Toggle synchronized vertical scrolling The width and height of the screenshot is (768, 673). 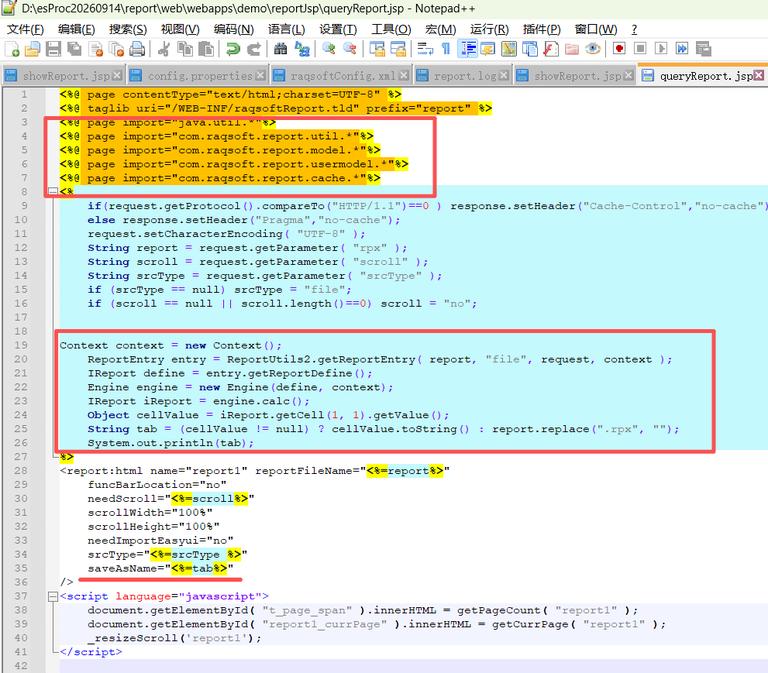click(377, 49)
